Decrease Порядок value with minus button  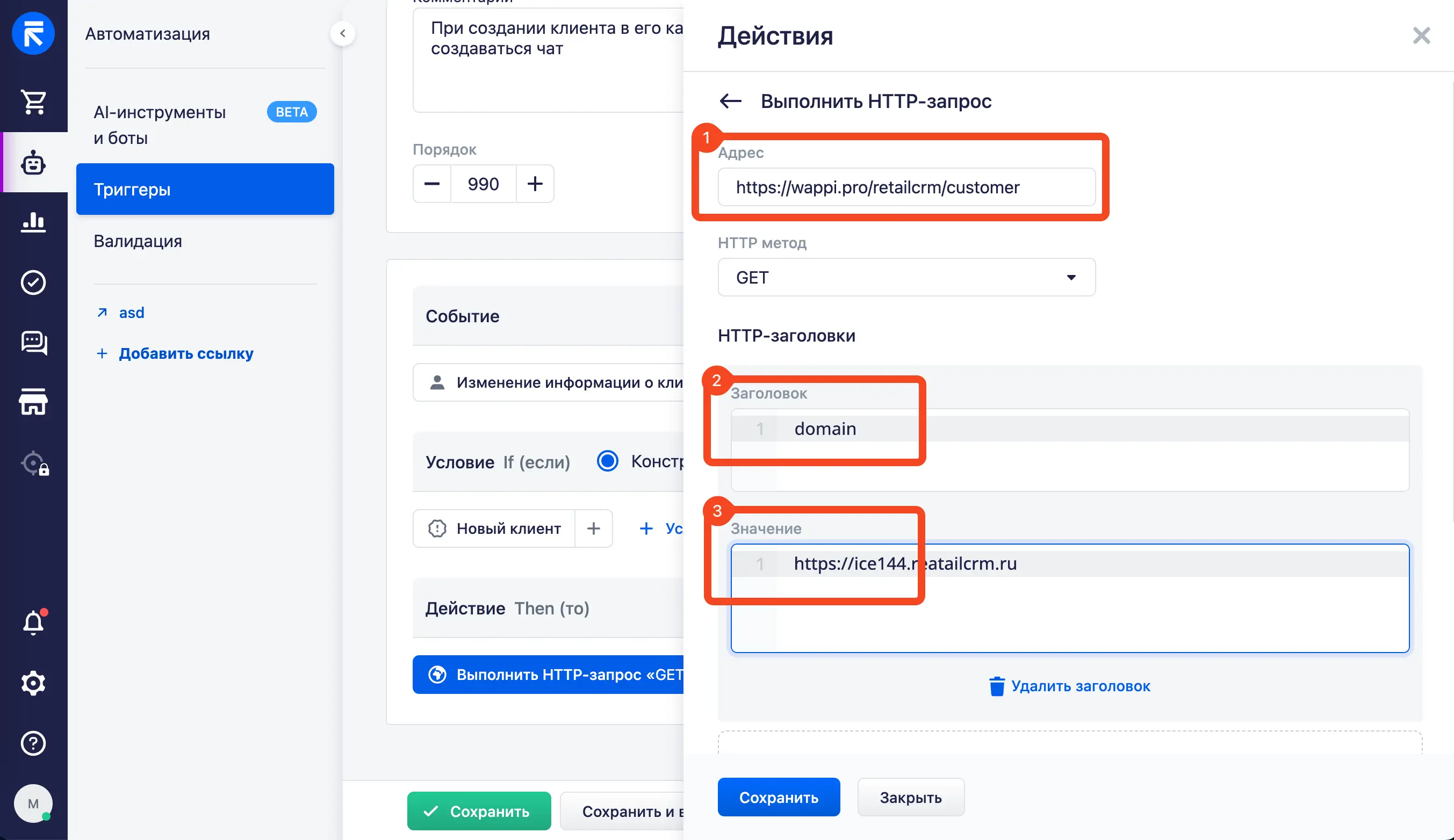point(432,184)
